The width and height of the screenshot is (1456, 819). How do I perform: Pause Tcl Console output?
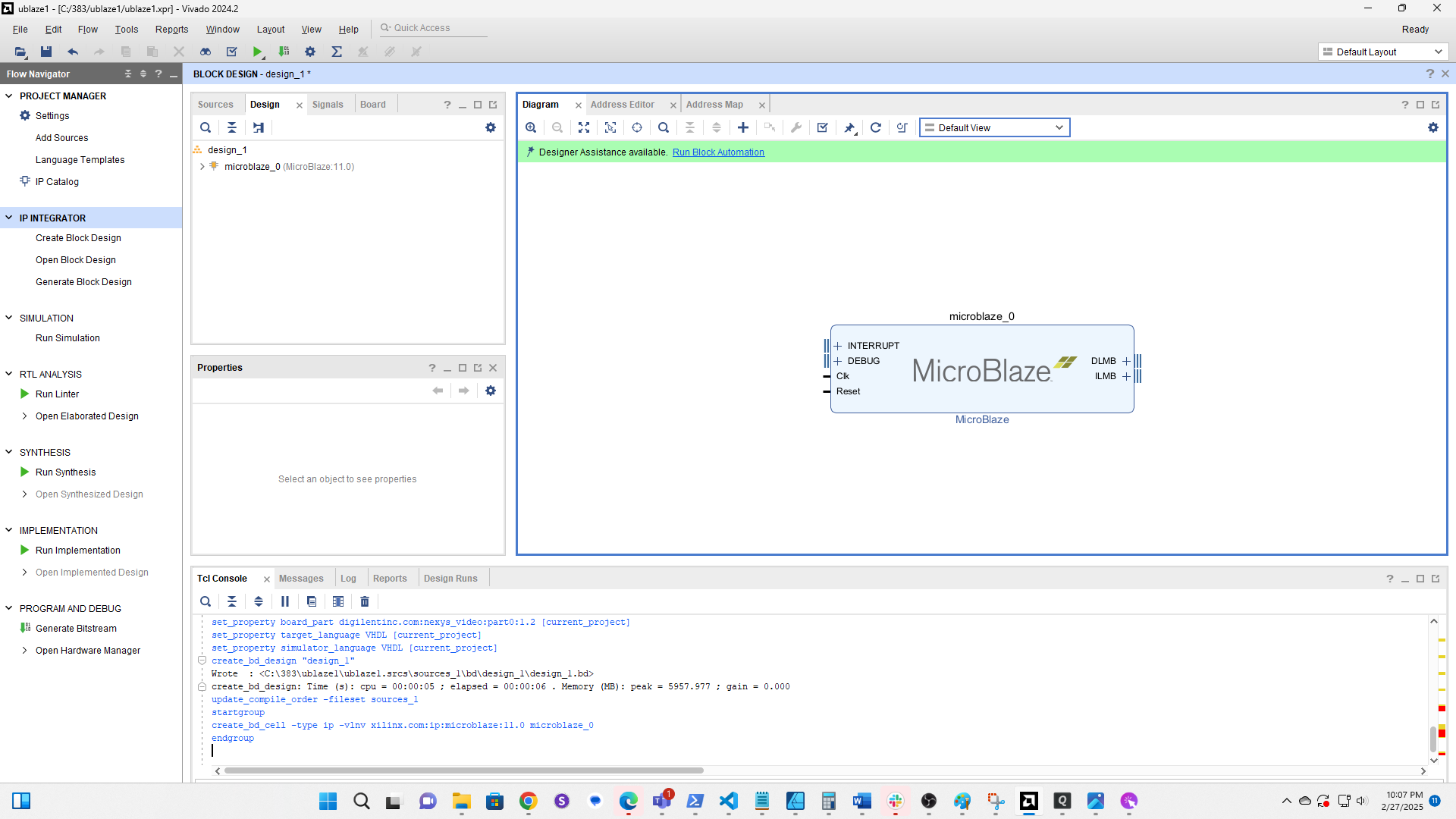coord(284,601)
